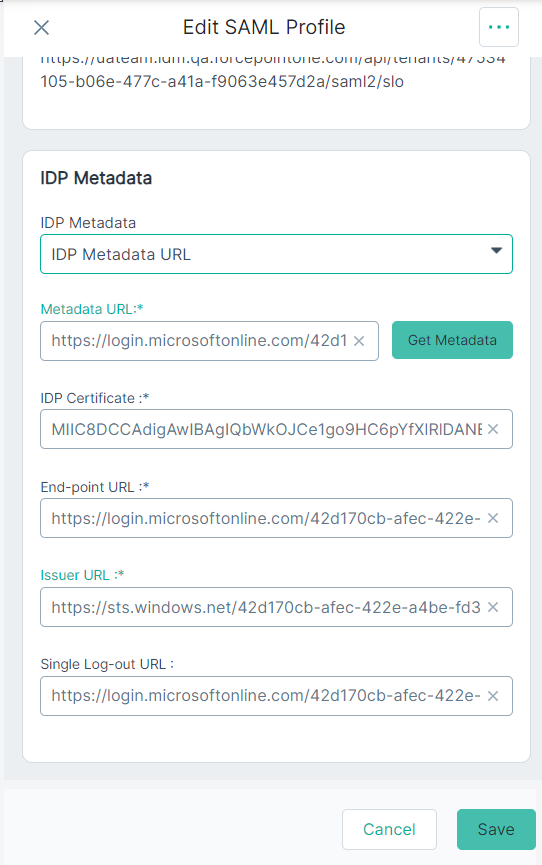Clear the IDP Certificate field
Viewport: 542px width, 865px height.
pyautogui.click(x=493, y=429)
